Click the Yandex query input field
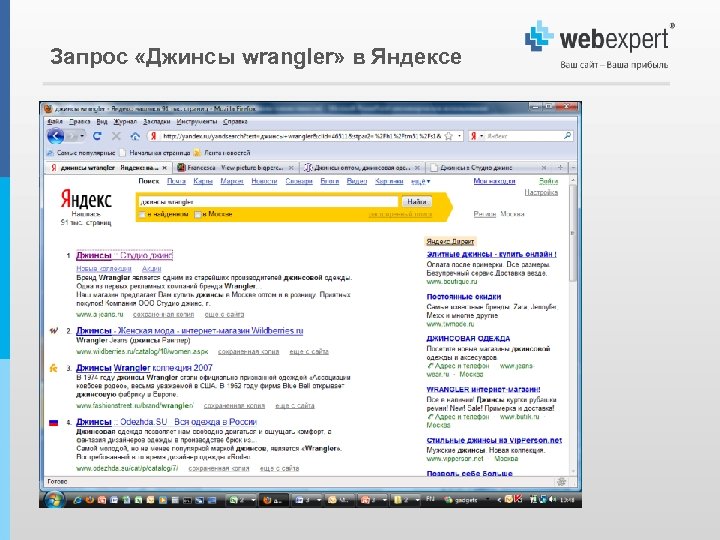 coord(268,202)
